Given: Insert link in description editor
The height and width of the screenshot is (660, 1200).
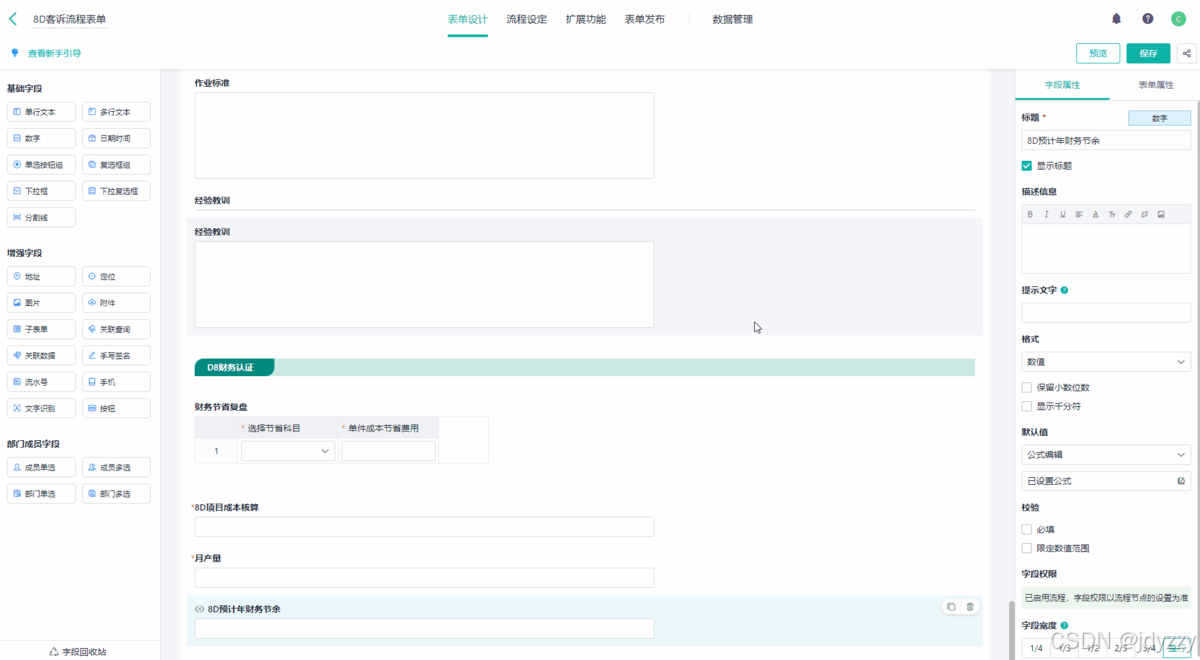Looking at the screenshot, I should 1128,214.
